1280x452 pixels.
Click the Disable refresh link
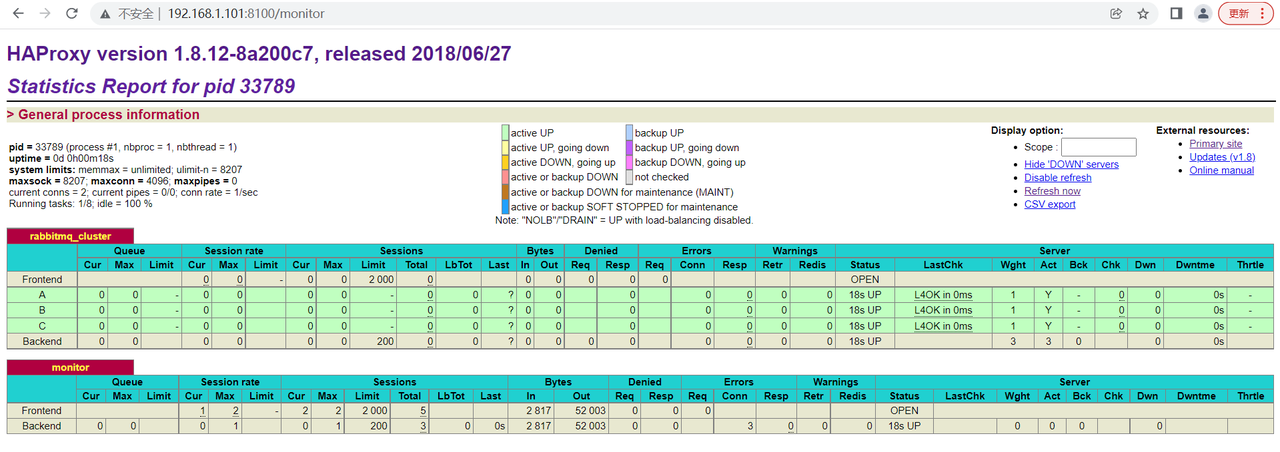1057,178
